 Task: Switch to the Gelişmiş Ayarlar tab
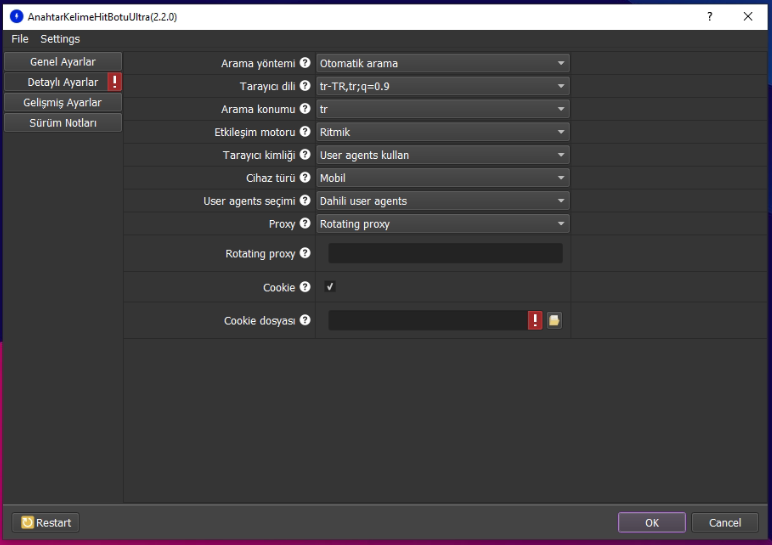pos(62,102)
